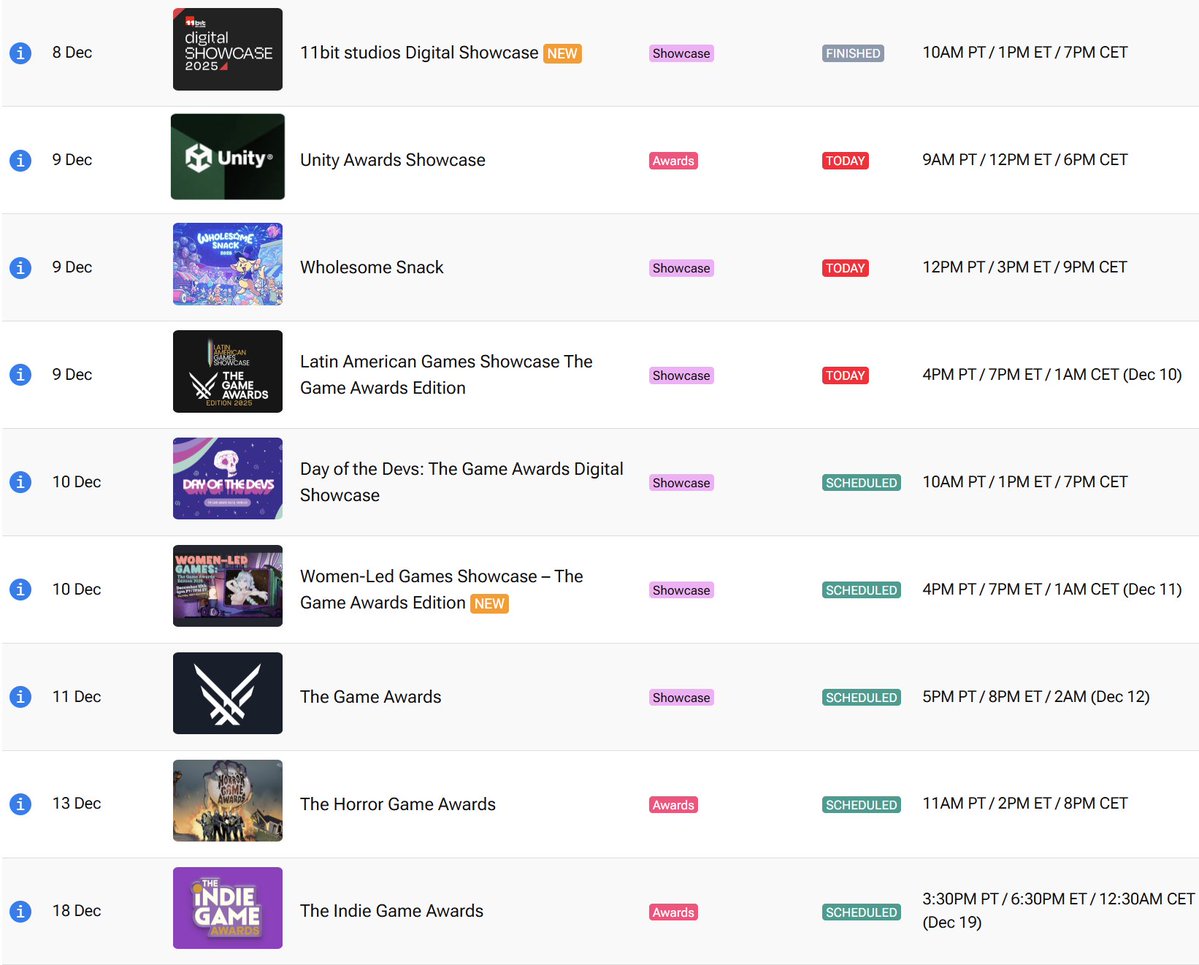Open Unity Awards Showcase title
This screenshot has height=965, width=1199.
[392, 160]
